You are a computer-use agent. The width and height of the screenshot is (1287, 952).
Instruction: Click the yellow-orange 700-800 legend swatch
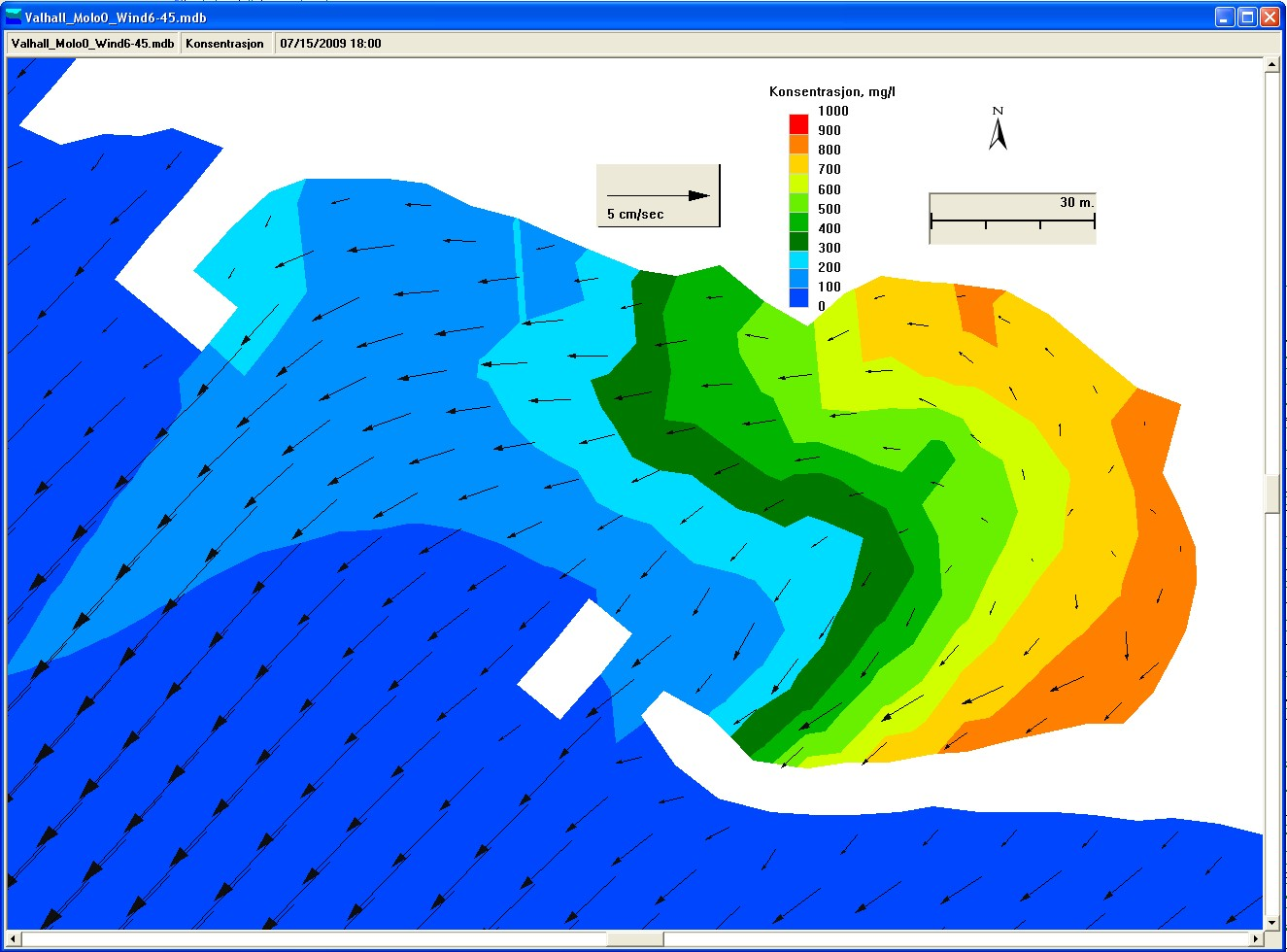point(798,162)
